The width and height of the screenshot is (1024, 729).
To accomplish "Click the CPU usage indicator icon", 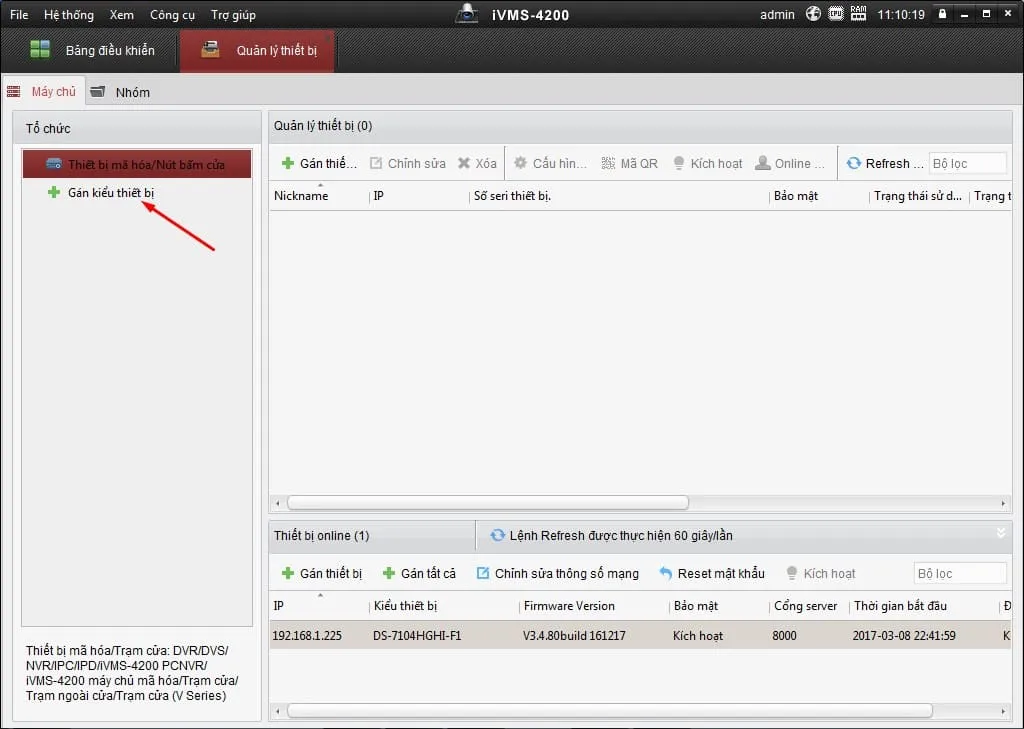I will [x=835, y=14].
